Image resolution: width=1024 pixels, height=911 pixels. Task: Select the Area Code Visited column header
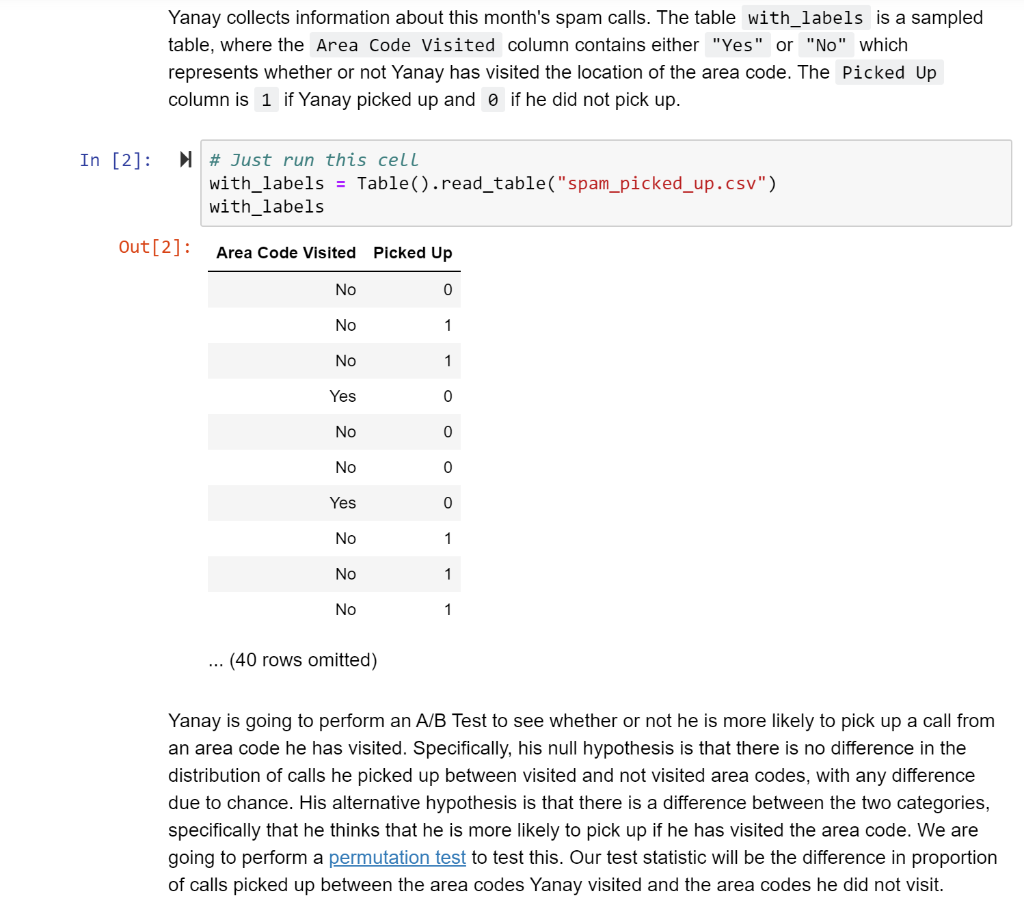click(x=284, y=253)
